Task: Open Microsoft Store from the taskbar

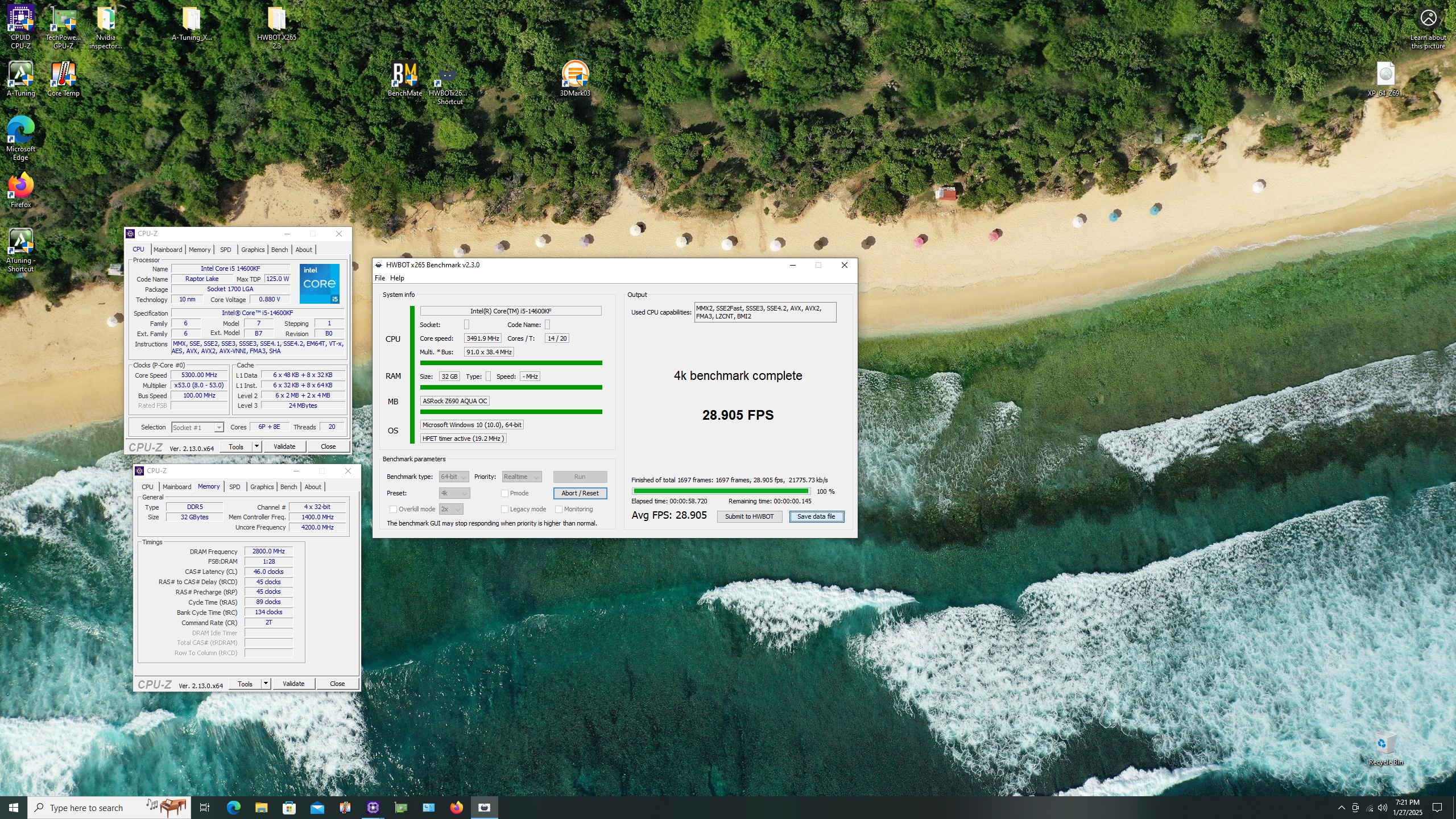Action: tap(289, 808)
